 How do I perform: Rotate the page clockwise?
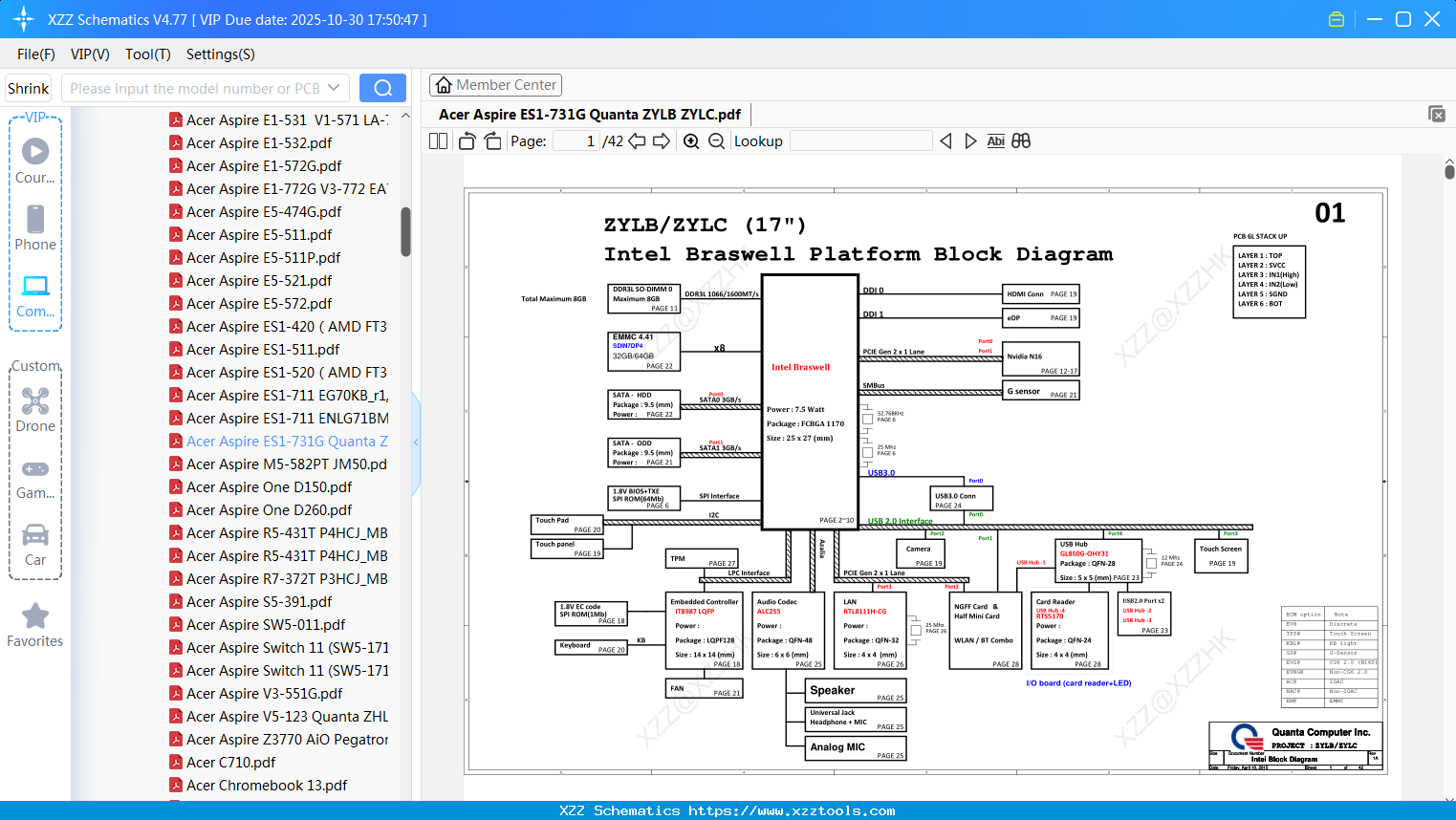point(492,141)
